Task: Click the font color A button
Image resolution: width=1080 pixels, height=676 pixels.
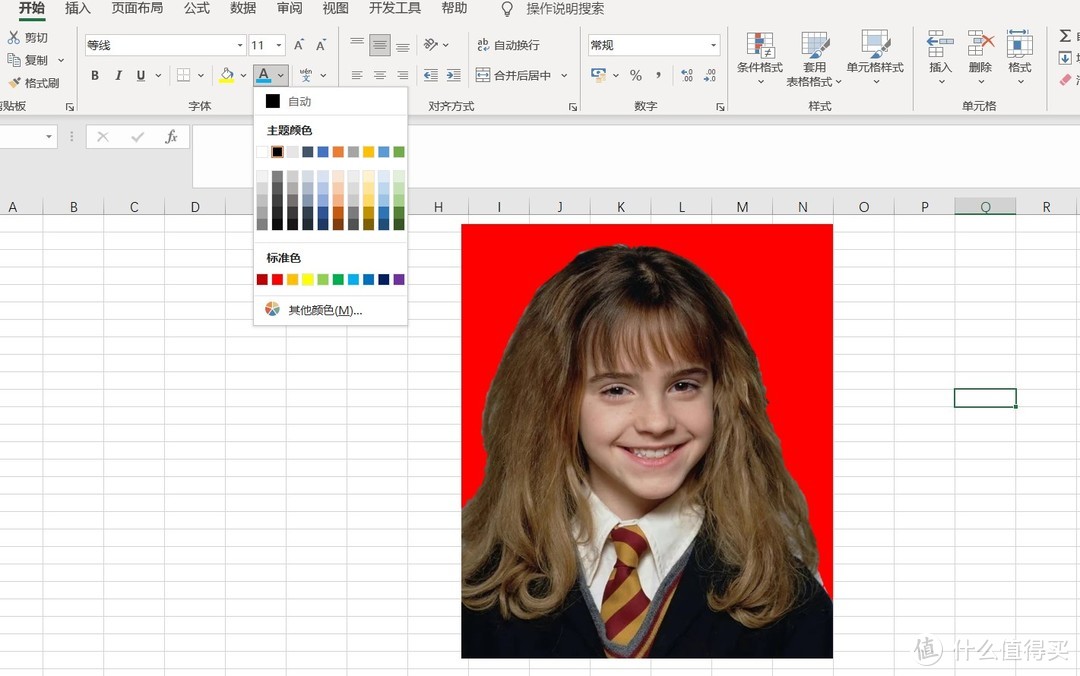Action: point(263,75)
